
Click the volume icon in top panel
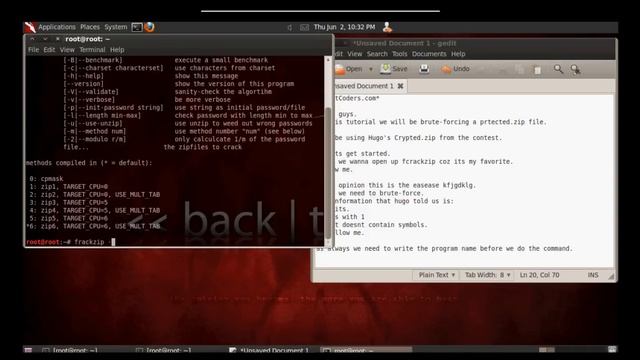289,27
